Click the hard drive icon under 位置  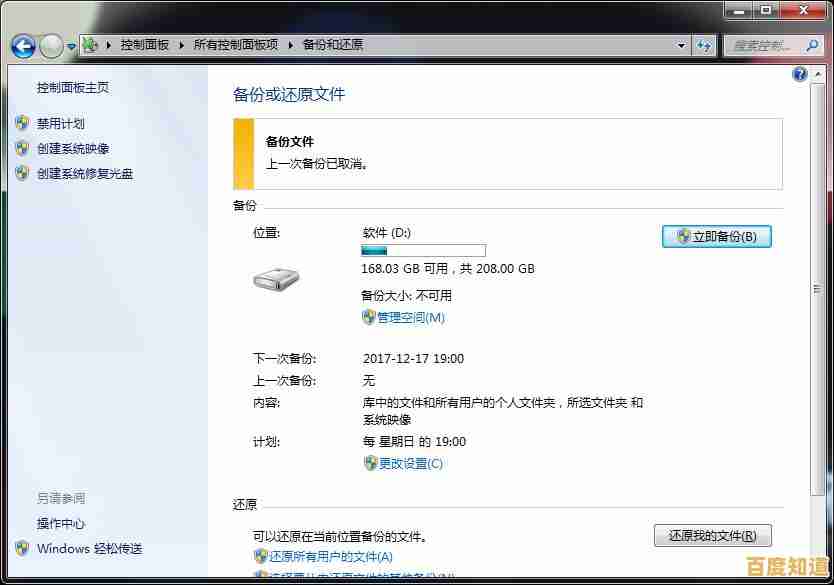[277, 280]
